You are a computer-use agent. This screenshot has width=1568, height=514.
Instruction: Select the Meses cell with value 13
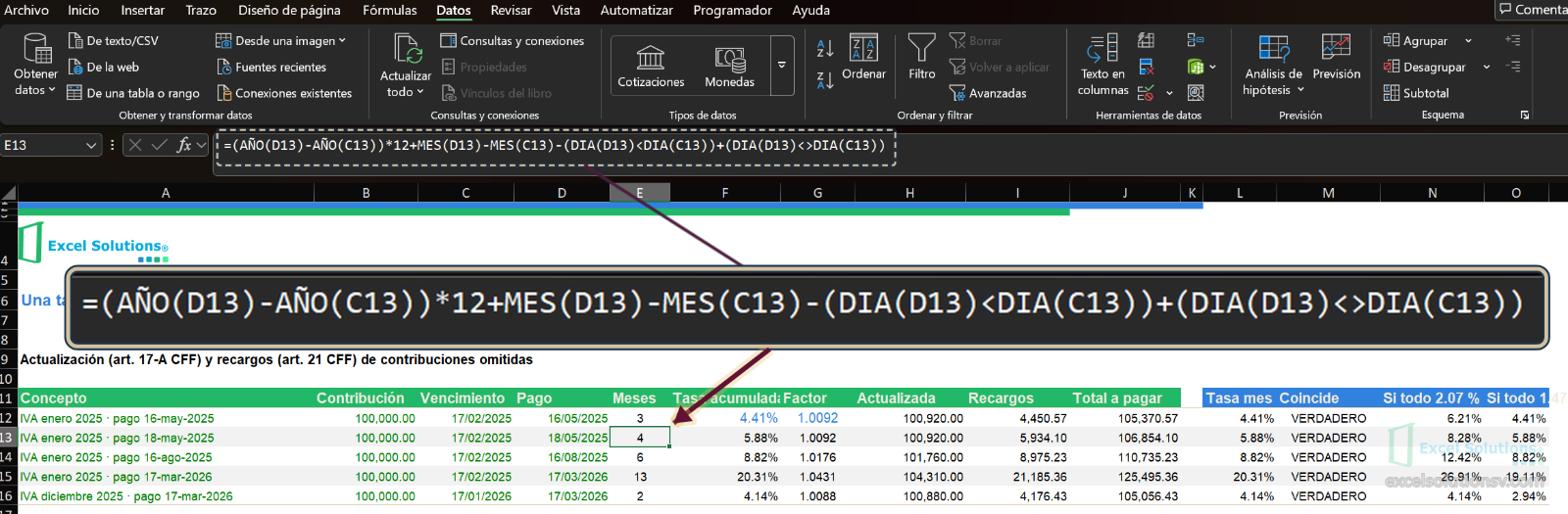point(640,477)
